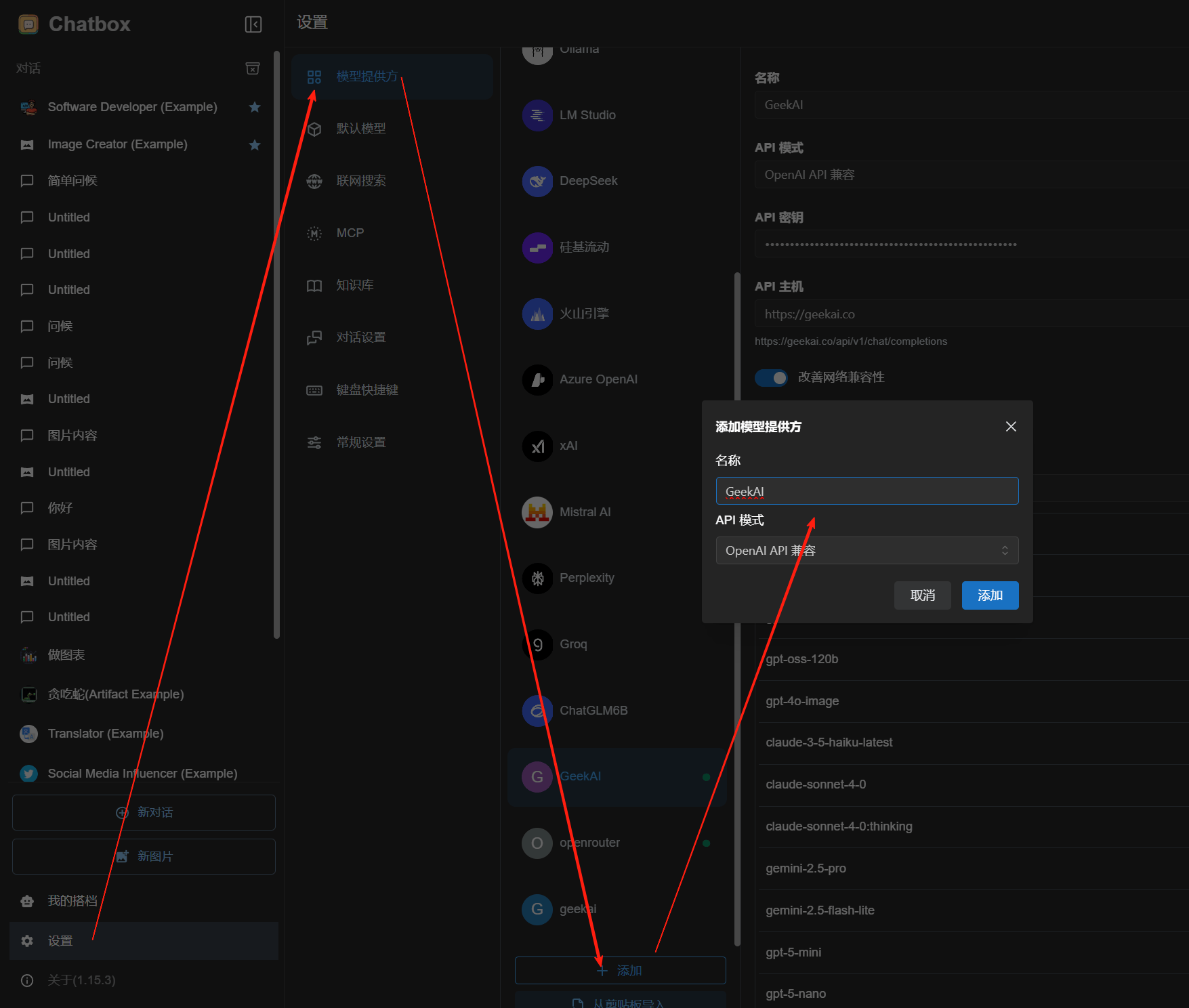Click the conversation list scrollbar

(276, 344)
